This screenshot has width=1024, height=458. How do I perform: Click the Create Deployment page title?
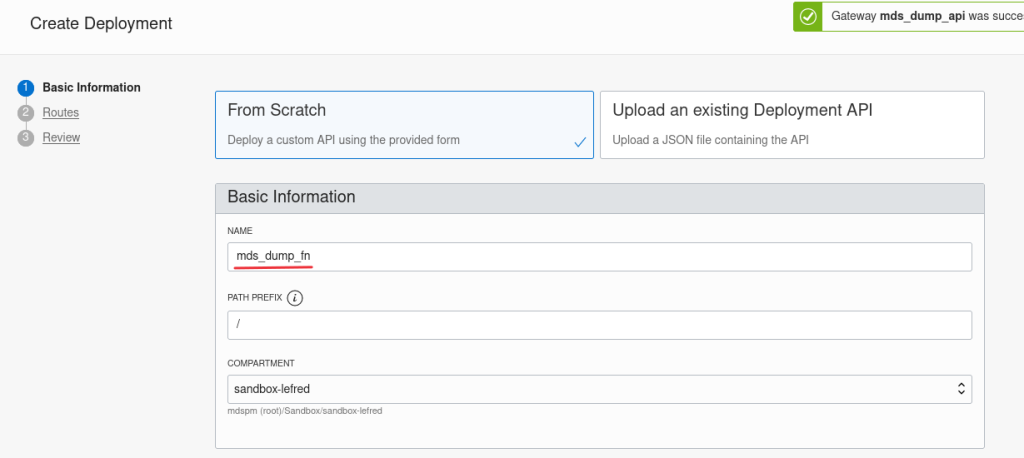(x=101, y=24)
